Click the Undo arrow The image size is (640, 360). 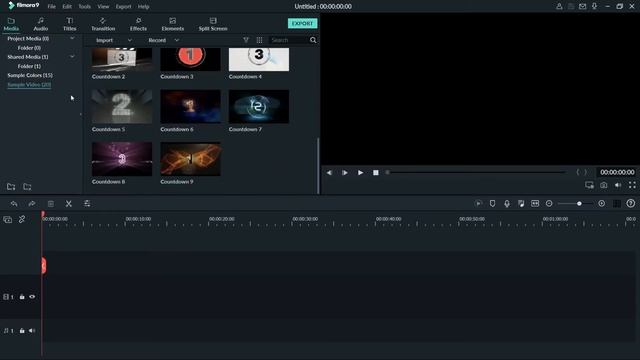(14, 204)
